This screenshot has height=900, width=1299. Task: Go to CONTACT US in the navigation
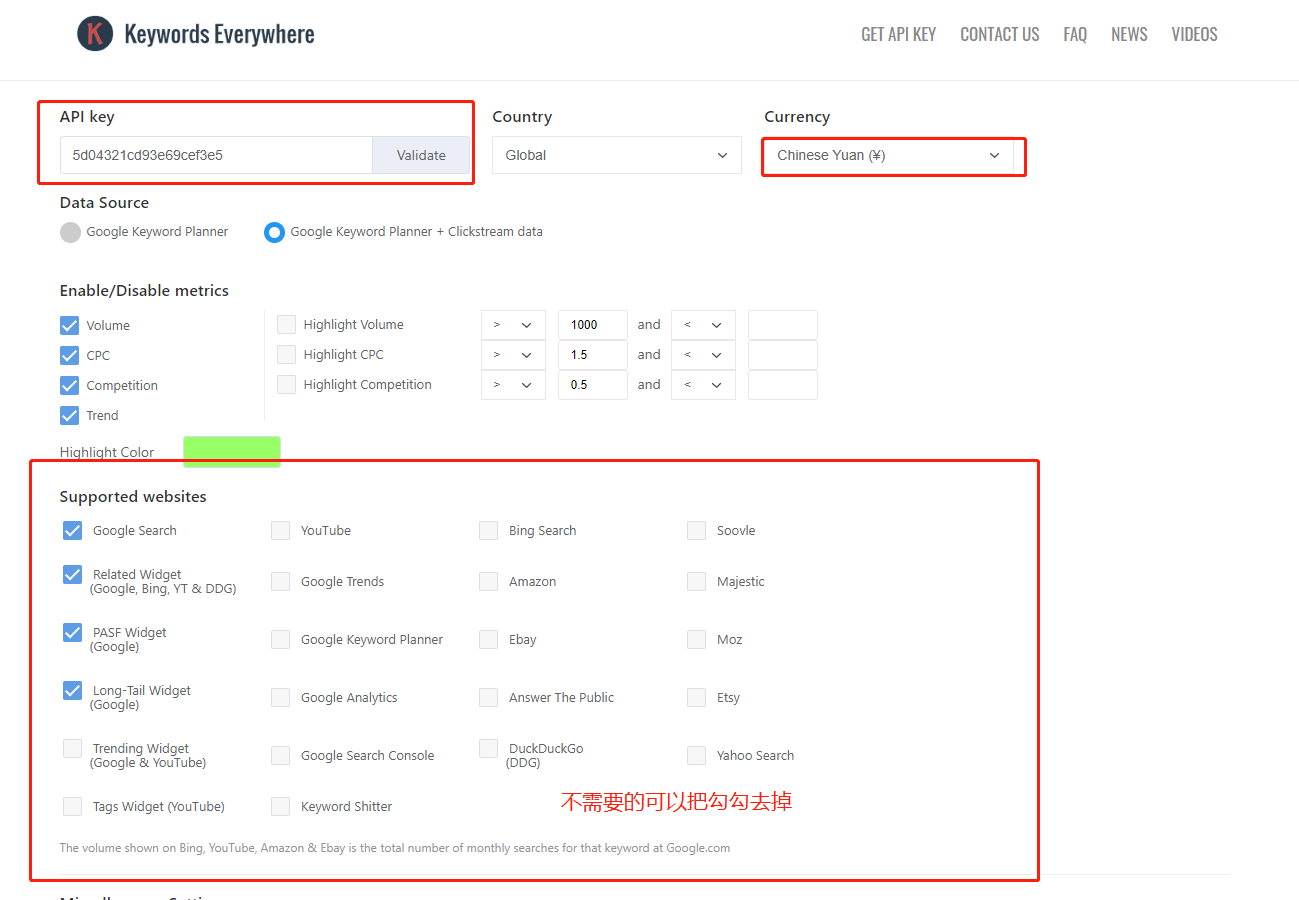pyautogui.click(x=999, y=34)
